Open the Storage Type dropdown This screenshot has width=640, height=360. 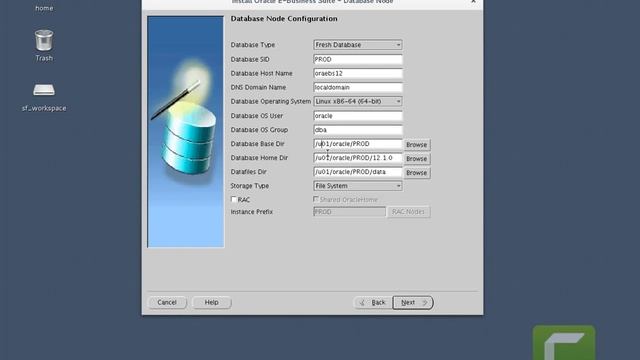point(358,186)
